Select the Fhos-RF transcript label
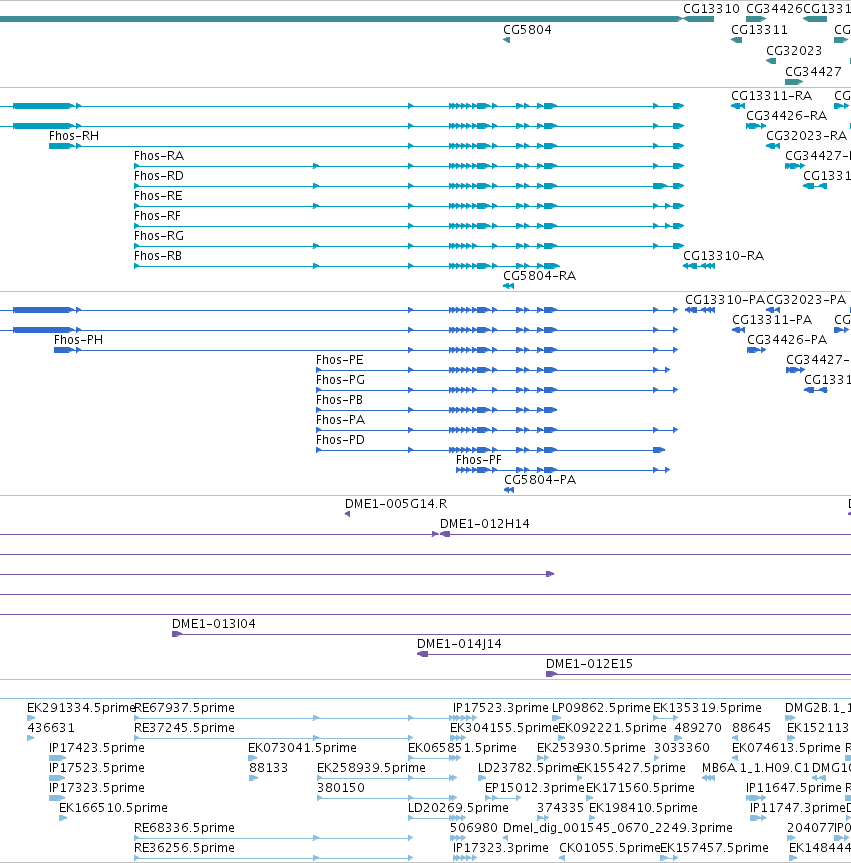 pos(157,216)
